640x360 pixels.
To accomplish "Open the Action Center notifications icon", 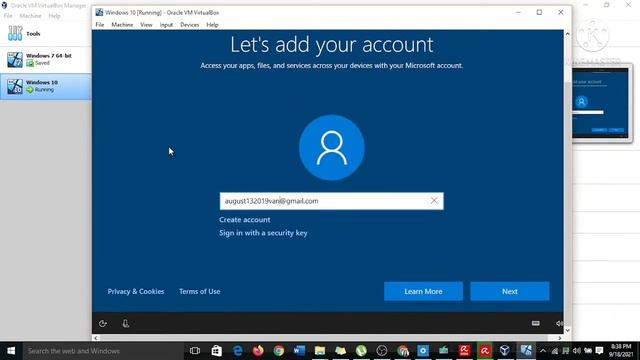I will (x=599, y=351).
